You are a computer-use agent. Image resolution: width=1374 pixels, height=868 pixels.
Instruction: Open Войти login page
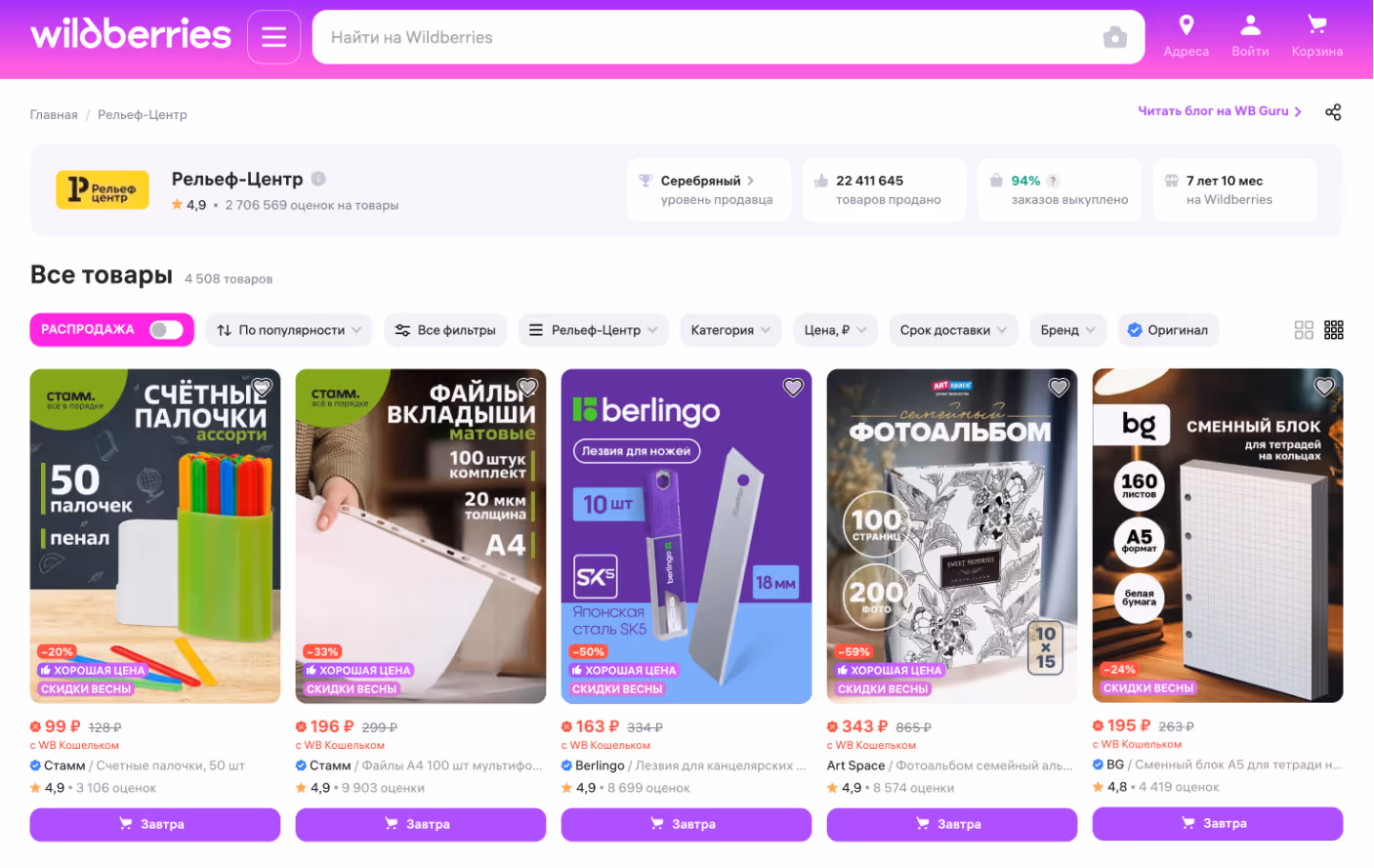pos(1250,37)
